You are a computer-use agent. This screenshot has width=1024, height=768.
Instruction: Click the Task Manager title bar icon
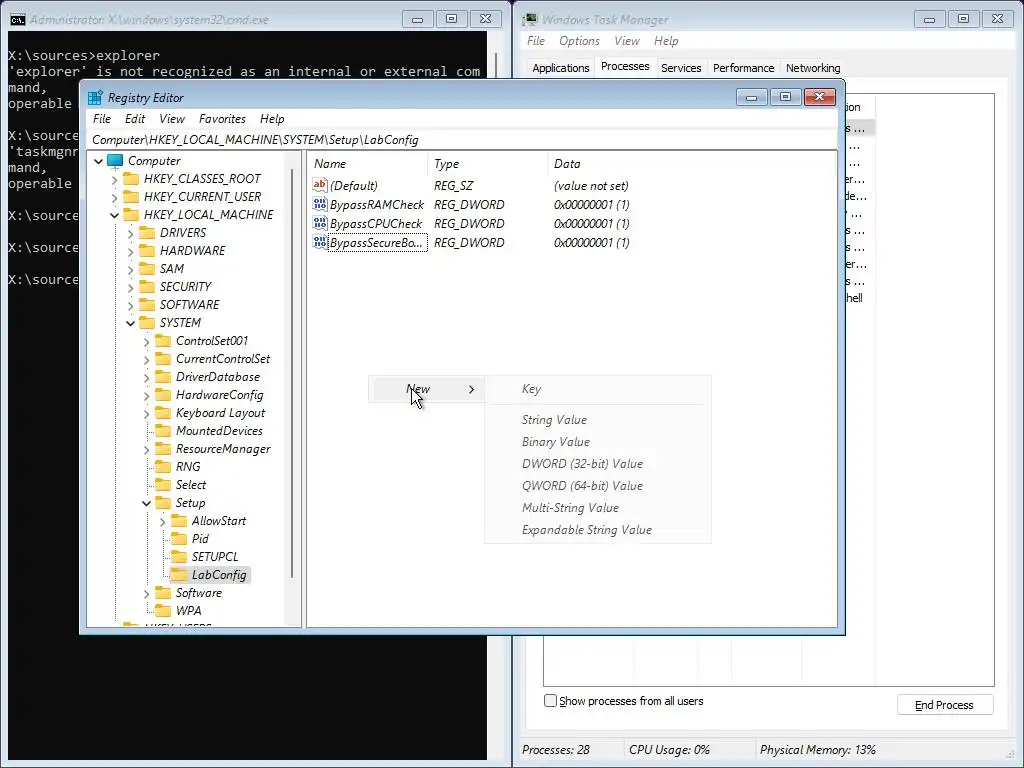coord(530,20)
